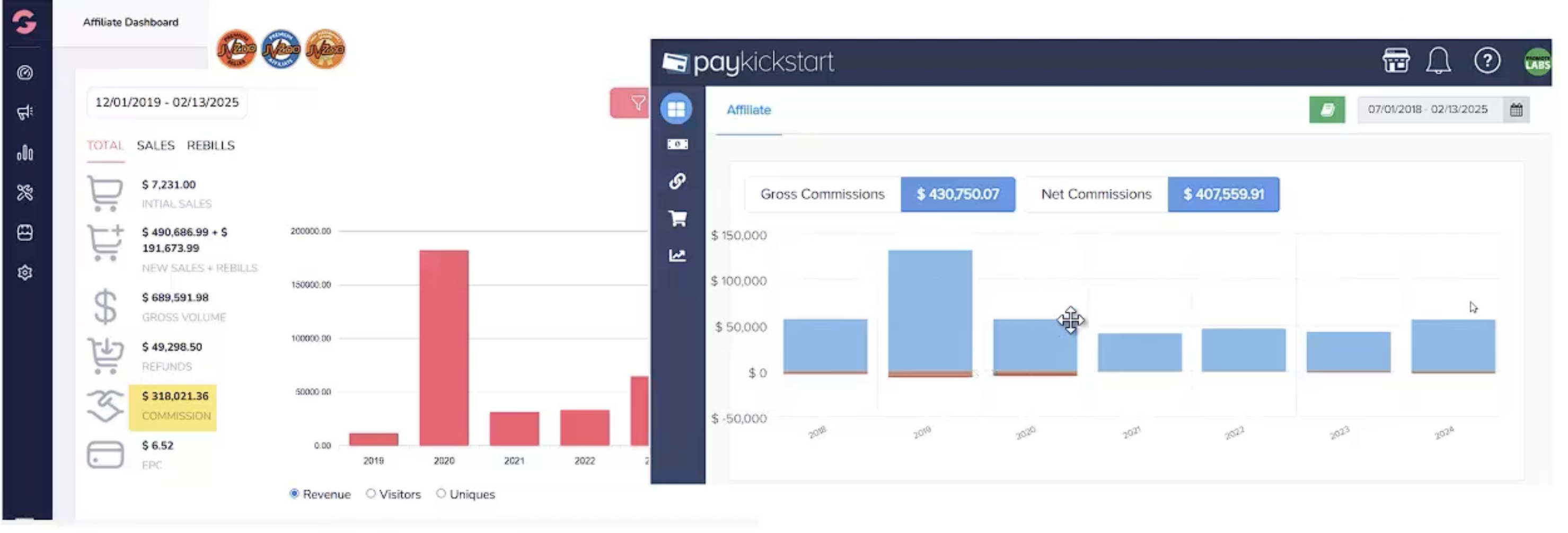Image resolution: width=1568 pixels, height=533 pixels.
Task: Click the shopping cart Initial Sales icon
Action: 105,193
